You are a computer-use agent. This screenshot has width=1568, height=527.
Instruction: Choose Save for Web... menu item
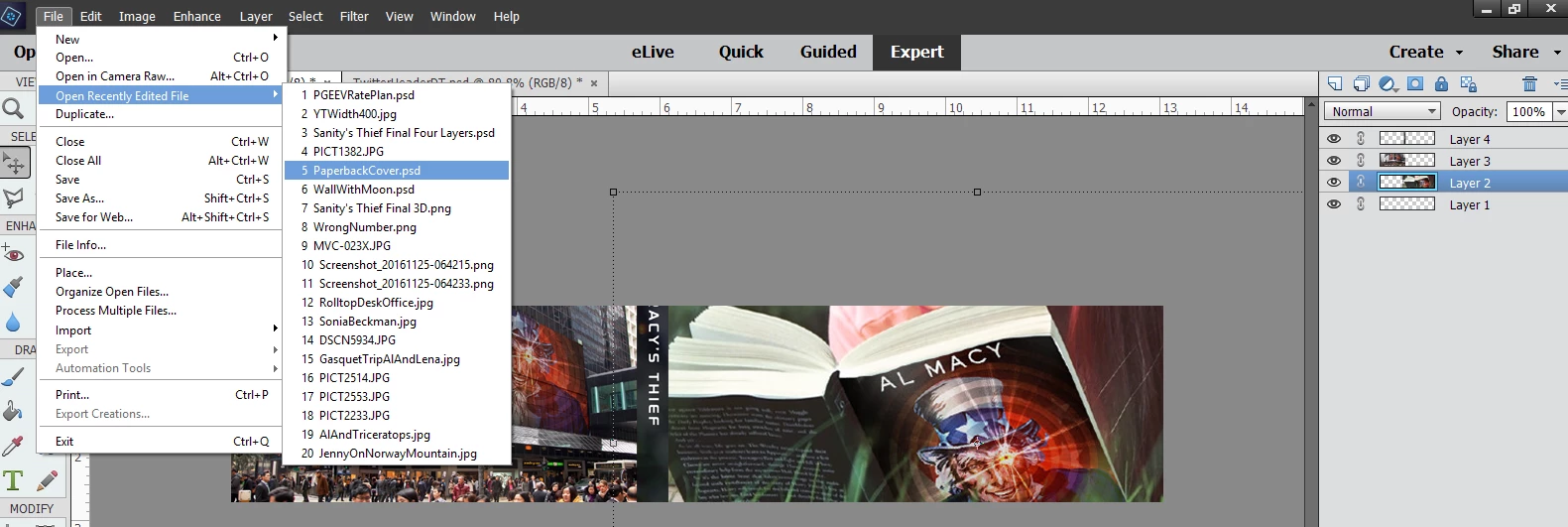click(163, 217)
